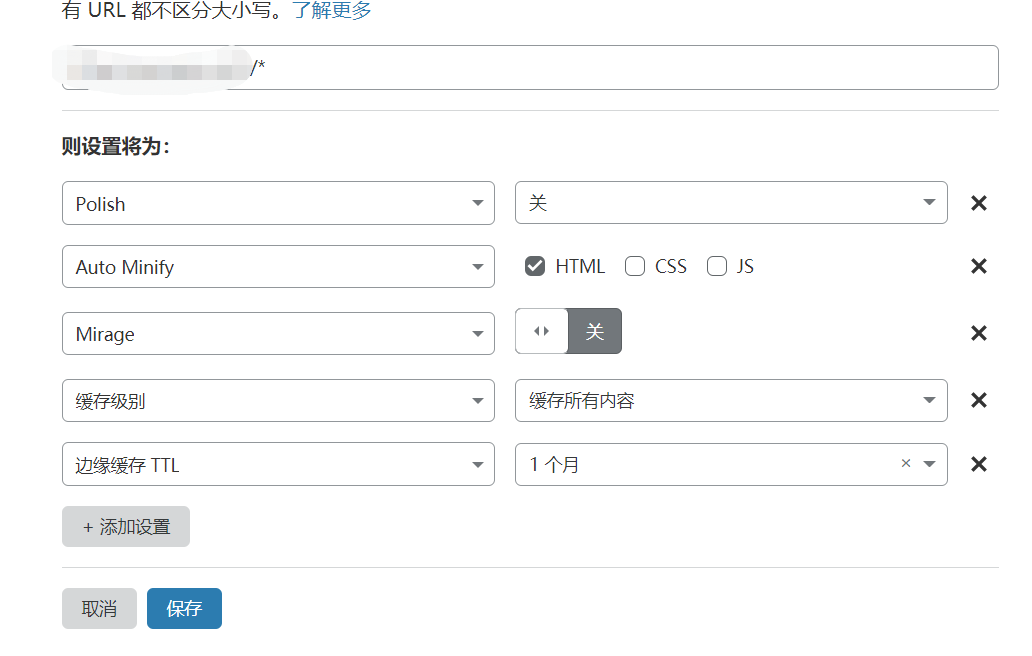
Task: Expand the 缓存级别 setting dropdown
Action: (278, 400)
